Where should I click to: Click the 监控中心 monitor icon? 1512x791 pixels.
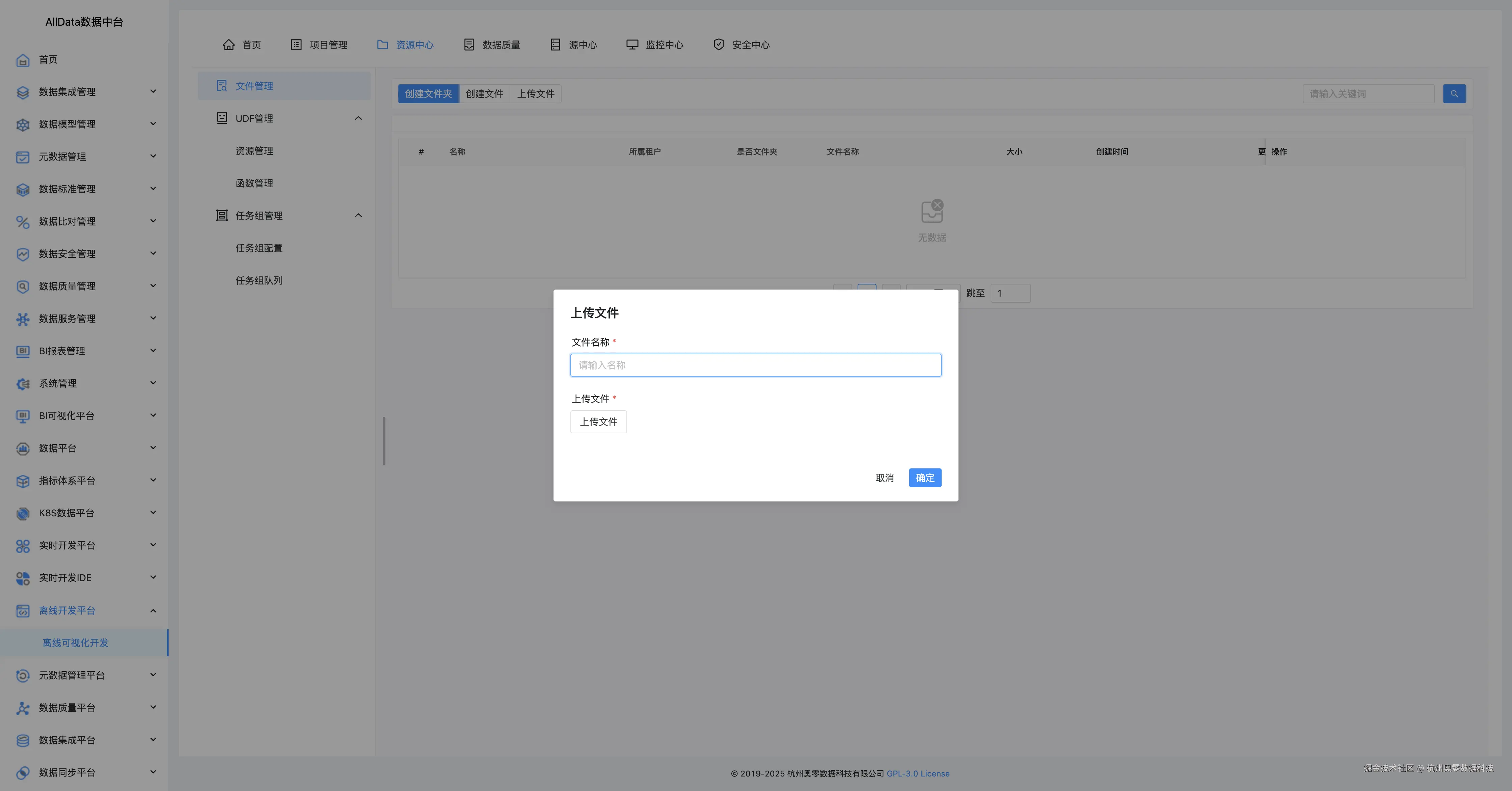pos(632,45)
